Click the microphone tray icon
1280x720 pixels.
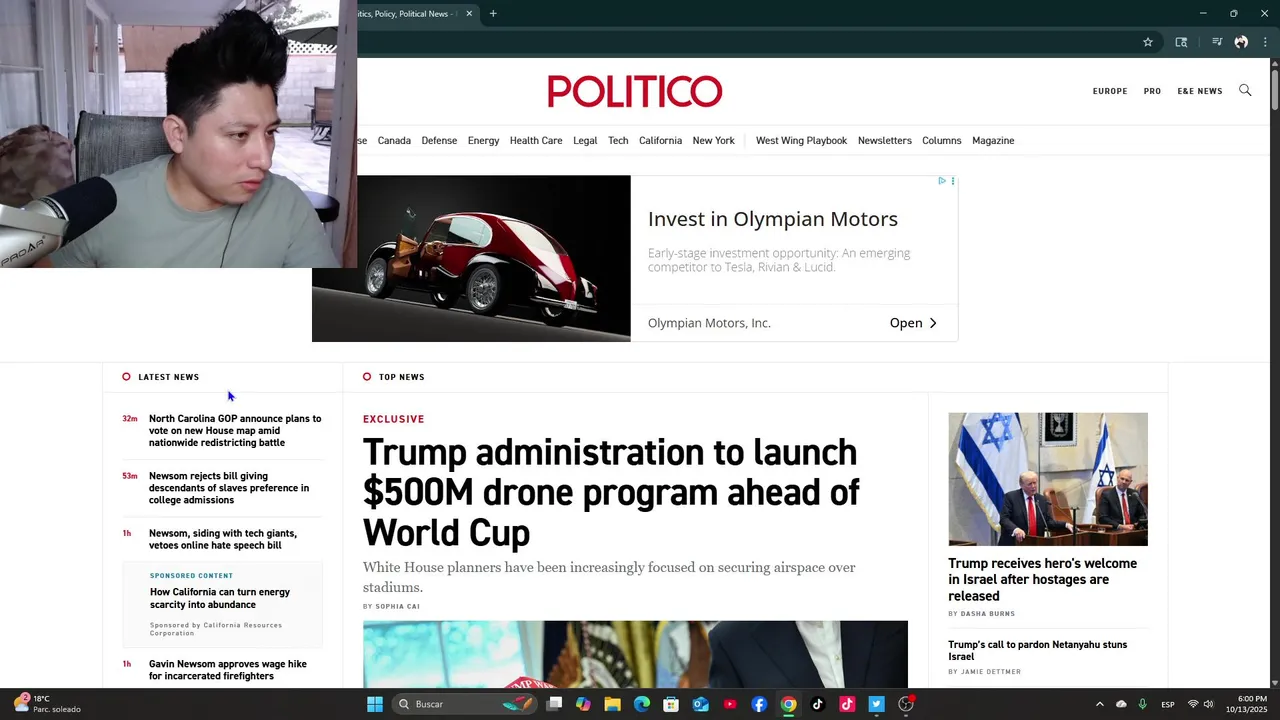click(x=1142, y=704)
